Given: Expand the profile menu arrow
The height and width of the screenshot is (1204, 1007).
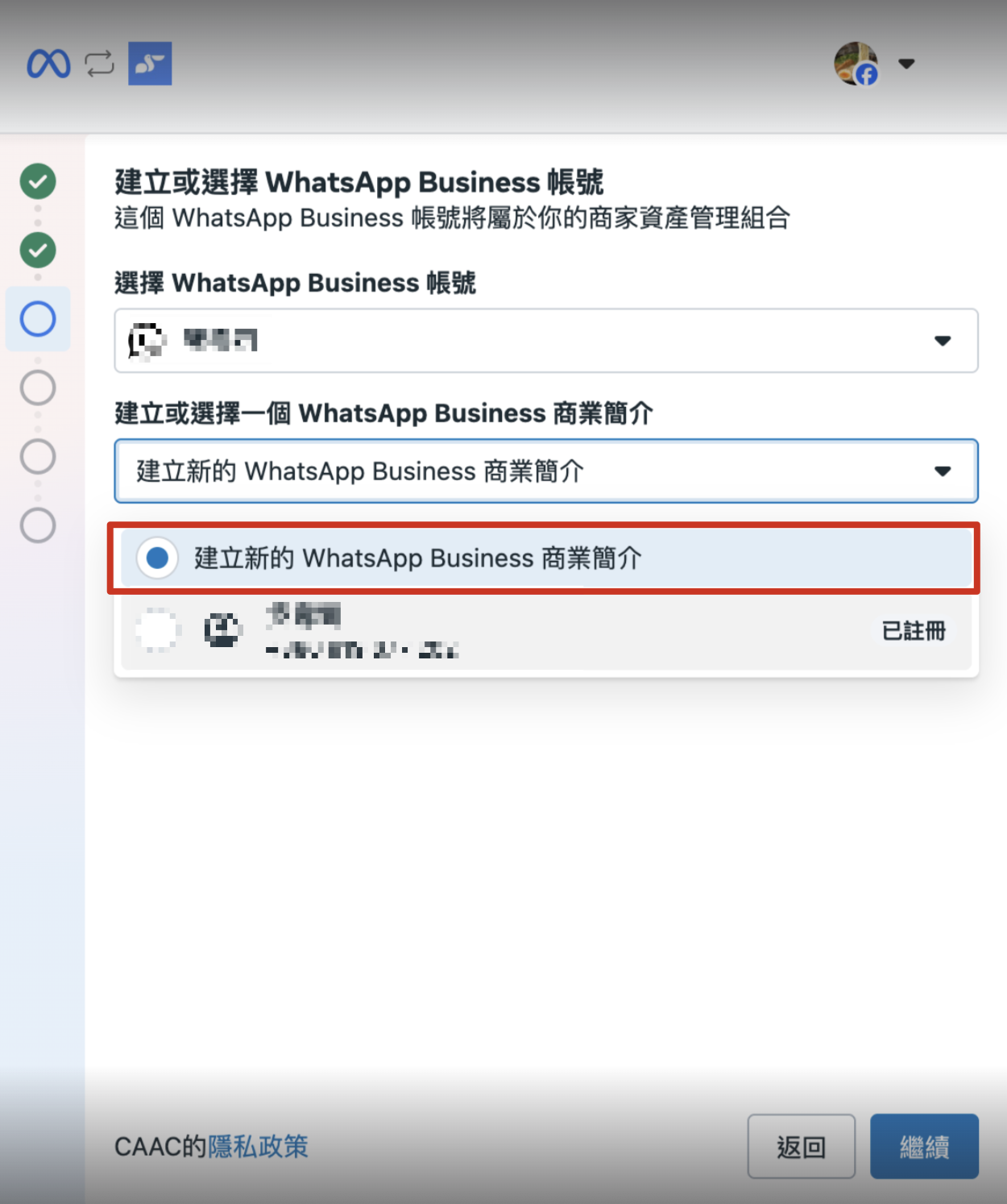Looking at the screenshot, I should [906, 64].
